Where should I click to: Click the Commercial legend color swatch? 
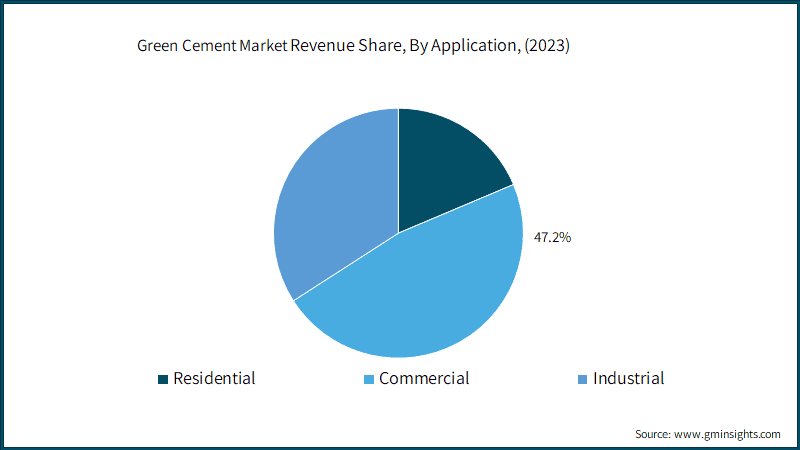(369, 379)
